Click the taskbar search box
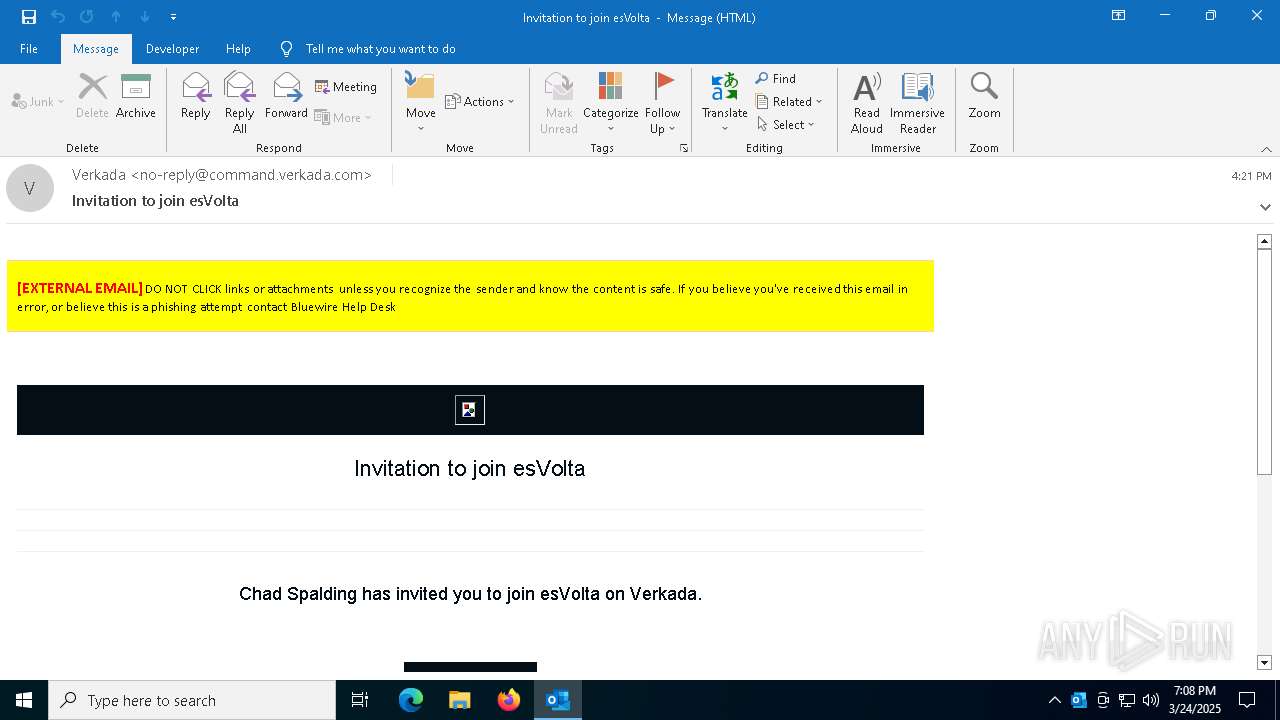This screenshot has height=720, width=1280. coord(192,700)
